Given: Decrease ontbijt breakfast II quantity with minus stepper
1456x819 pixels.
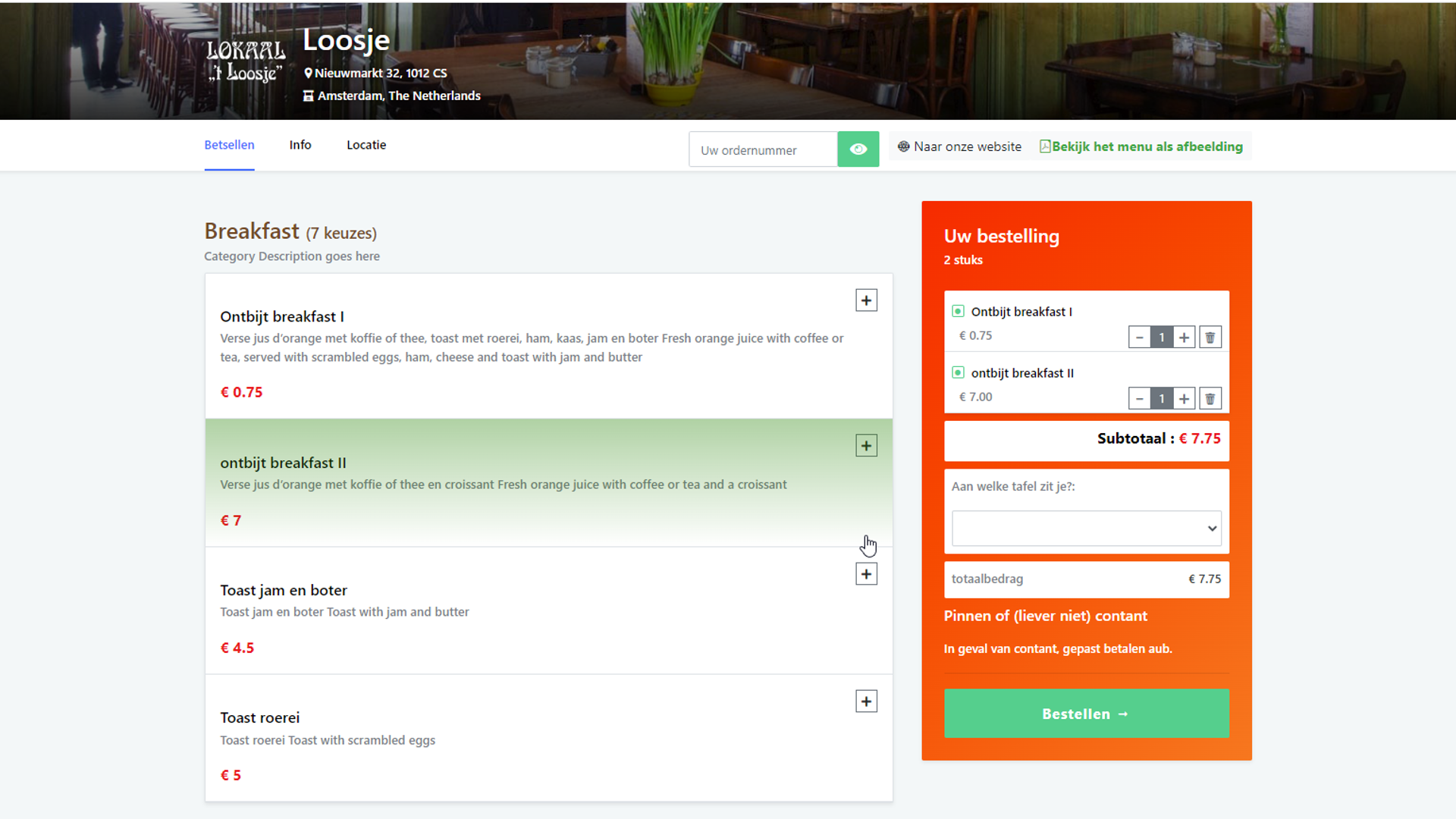Looking at the screenshot, I should tap(1140, 397).
